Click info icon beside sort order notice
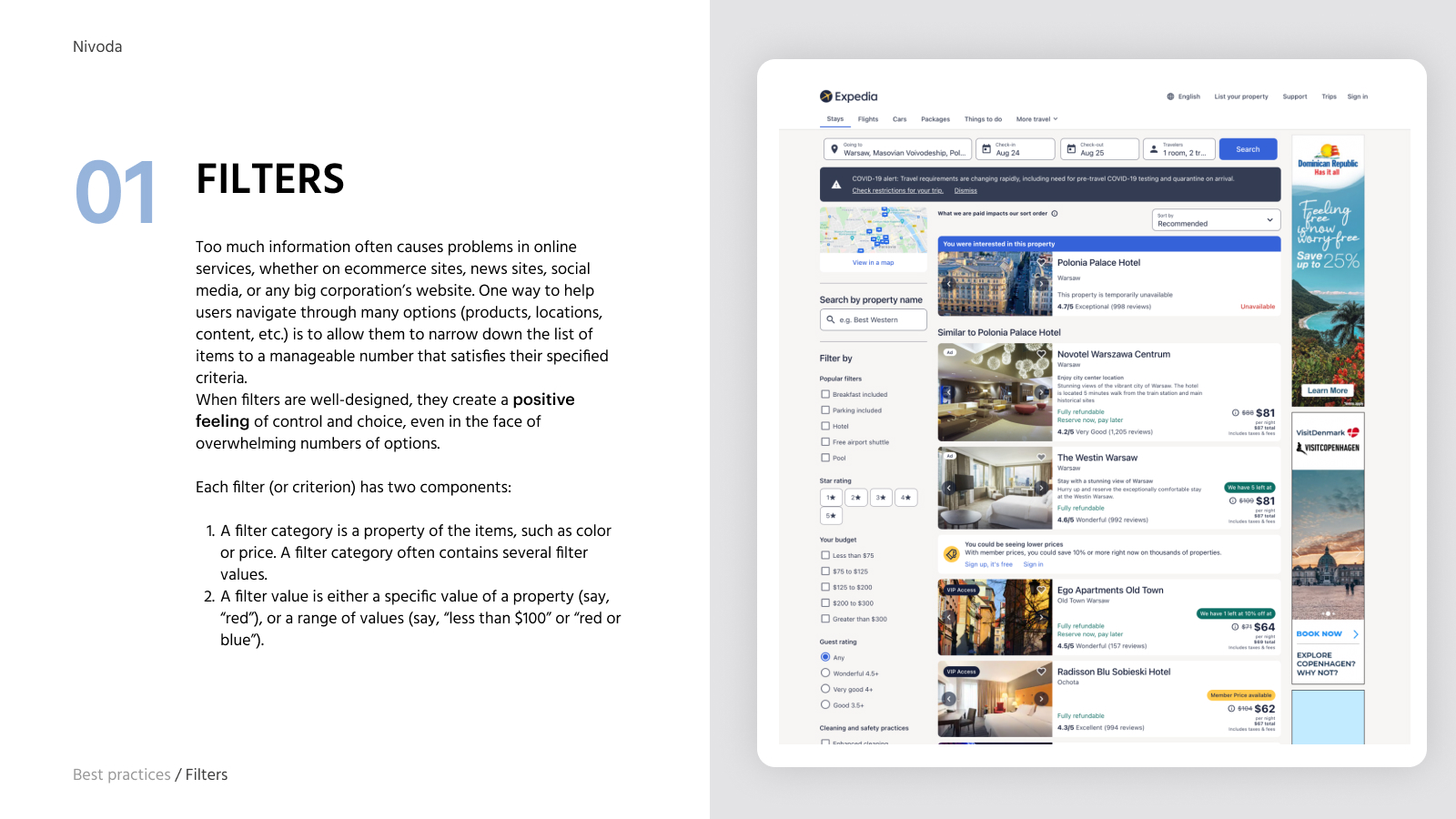 pyautogui.click(x=1055, y=214)
